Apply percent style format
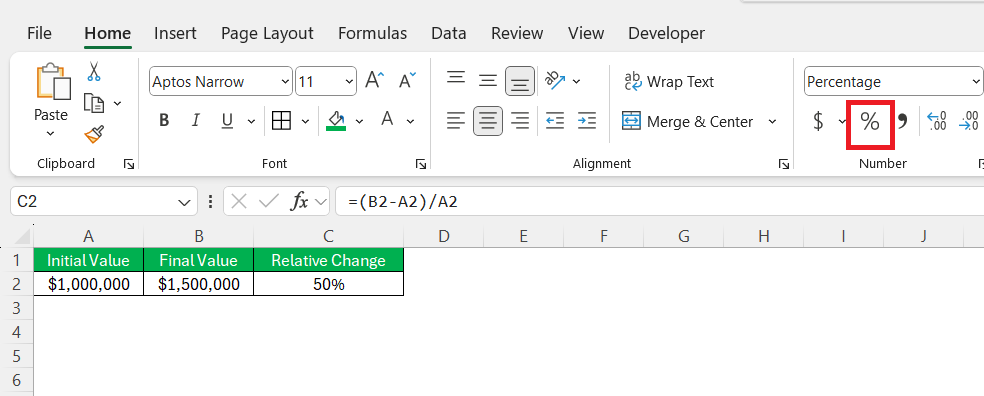Screen dimensions: 984x396 tap(870, 122)
